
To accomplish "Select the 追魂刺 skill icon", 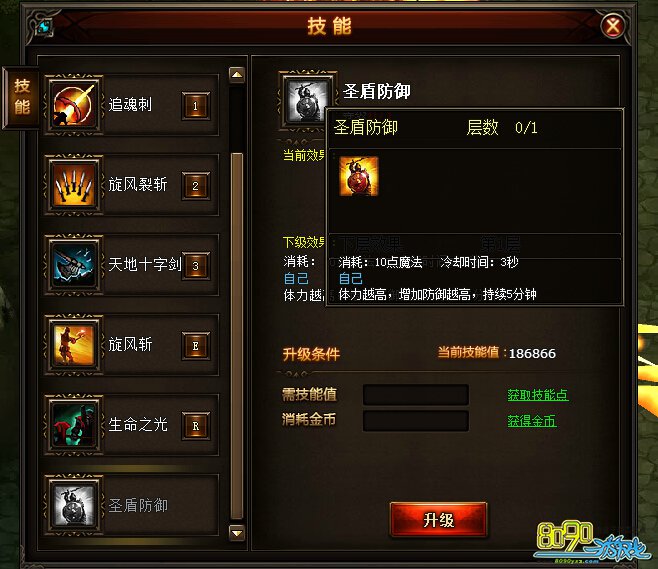I will coord(74,105).
